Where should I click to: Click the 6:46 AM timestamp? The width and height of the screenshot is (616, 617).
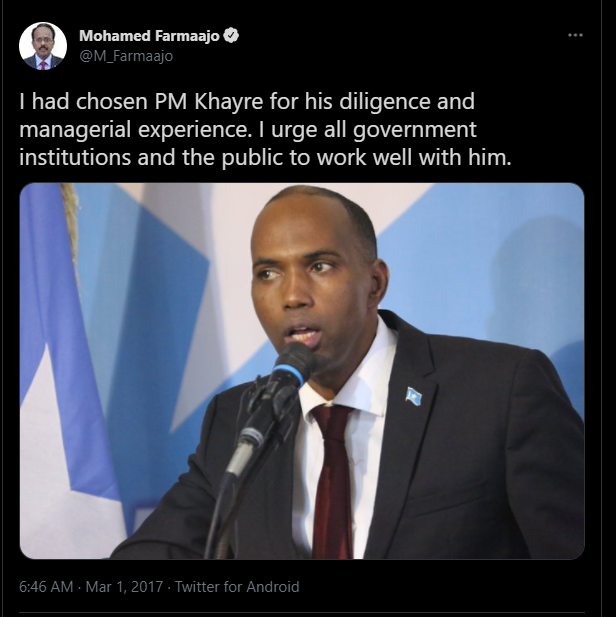[46, 587]
